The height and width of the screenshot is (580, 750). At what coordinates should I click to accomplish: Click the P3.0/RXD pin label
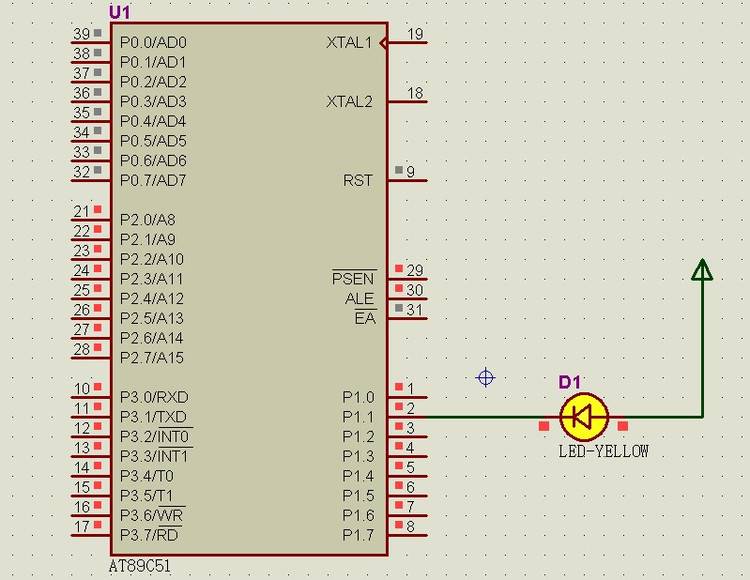tap(155, 397)
